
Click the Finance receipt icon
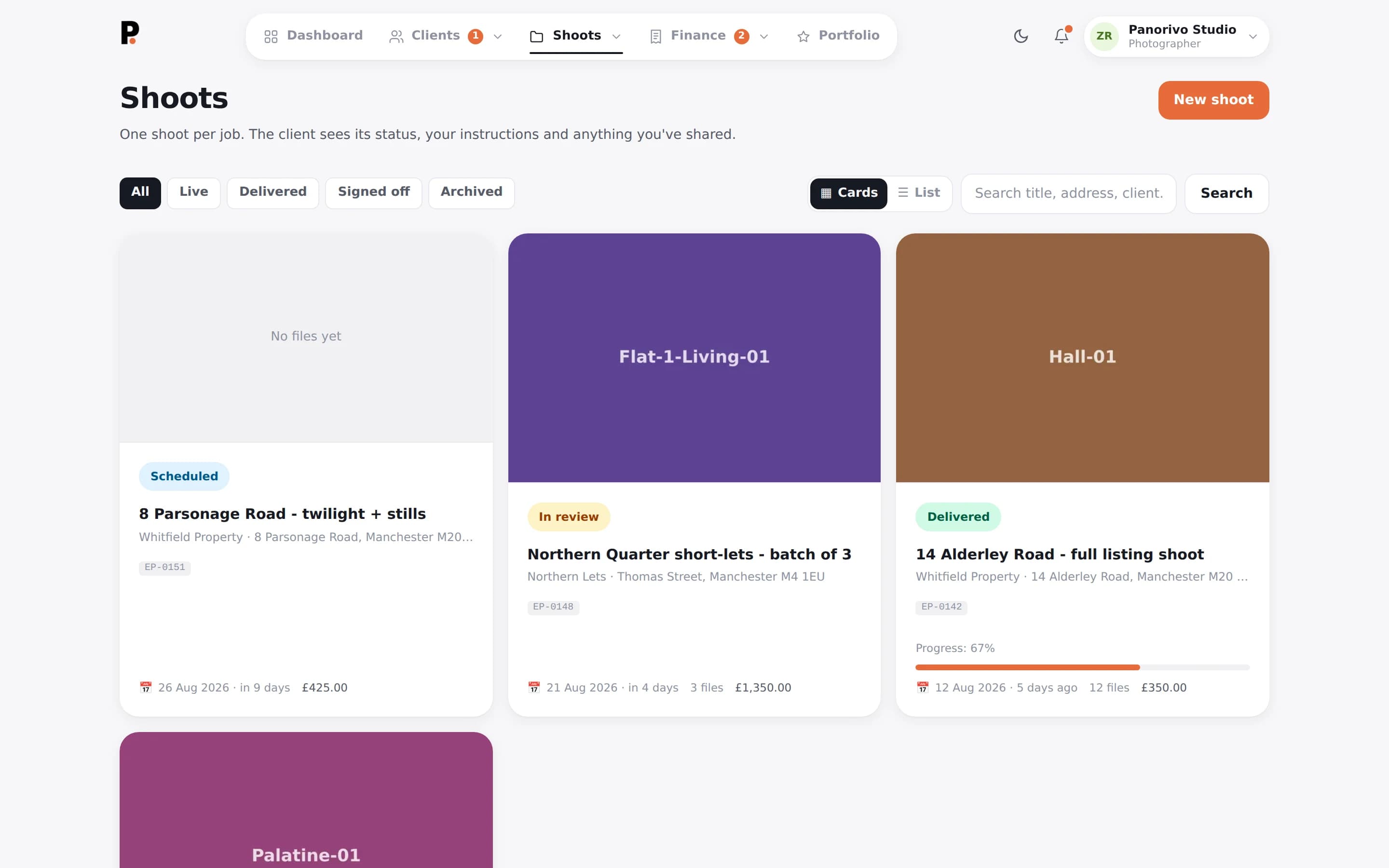click(655, 37)
